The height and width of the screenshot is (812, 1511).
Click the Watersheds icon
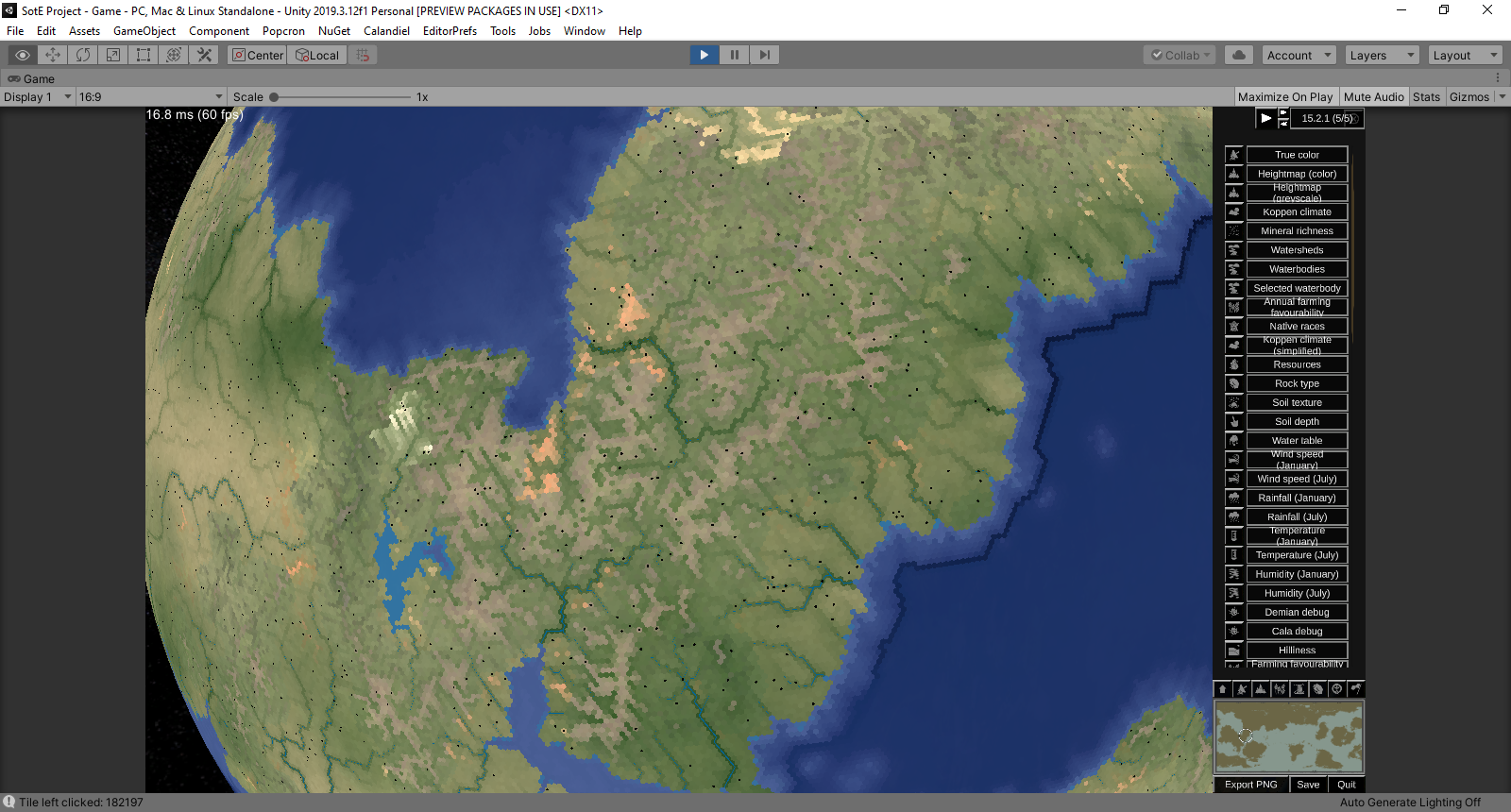(1233, 250)
